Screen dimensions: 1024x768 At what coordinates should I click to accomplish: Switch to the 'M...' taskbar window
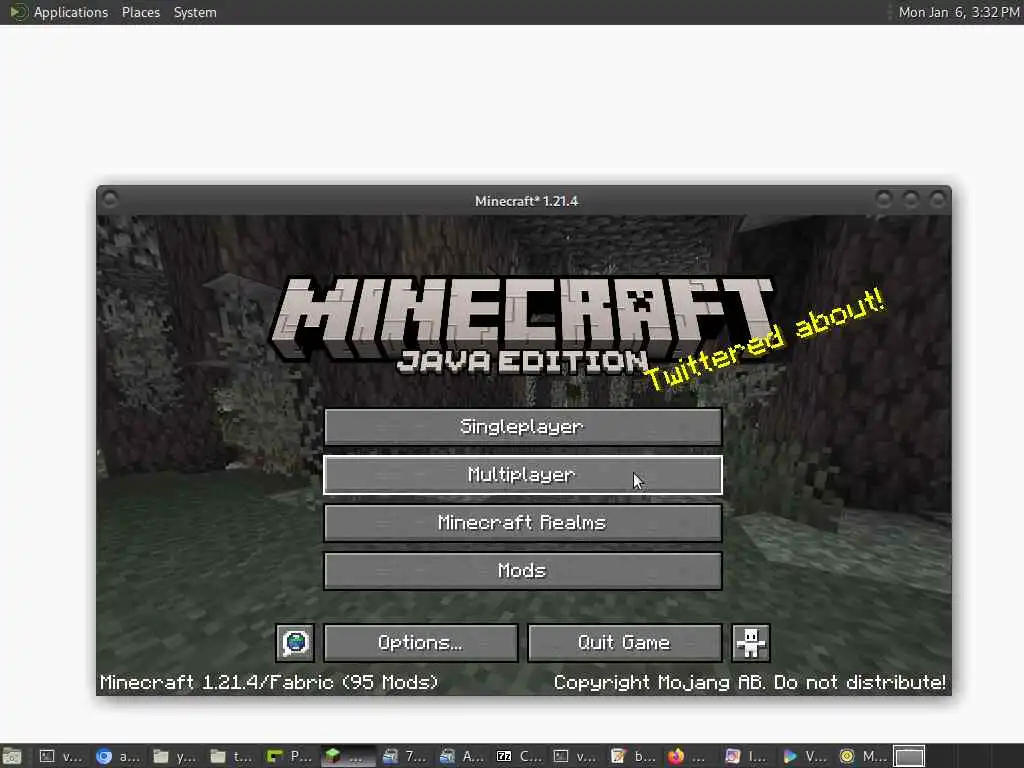pyautogui.click(x=861, y=756)
